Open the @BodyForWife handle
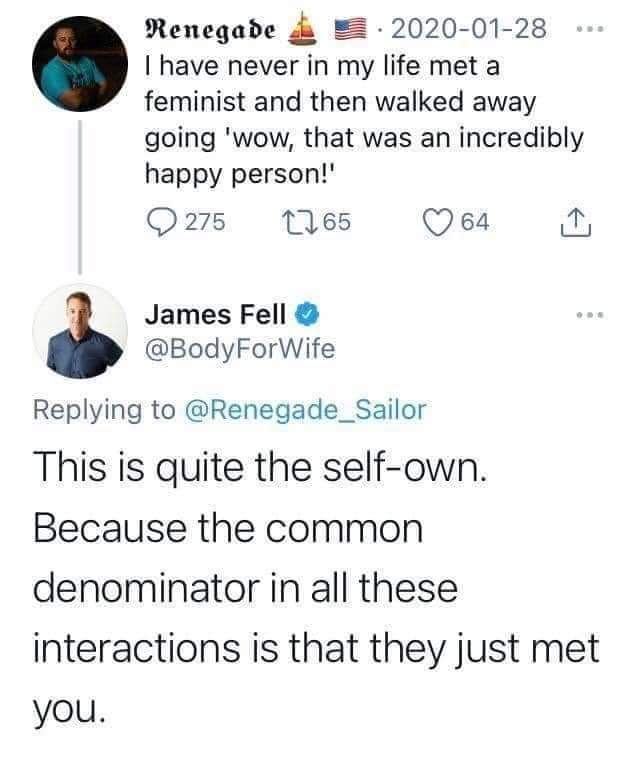Image resolution: width=640 pixels, height=771 pixels. coord(240,349)
